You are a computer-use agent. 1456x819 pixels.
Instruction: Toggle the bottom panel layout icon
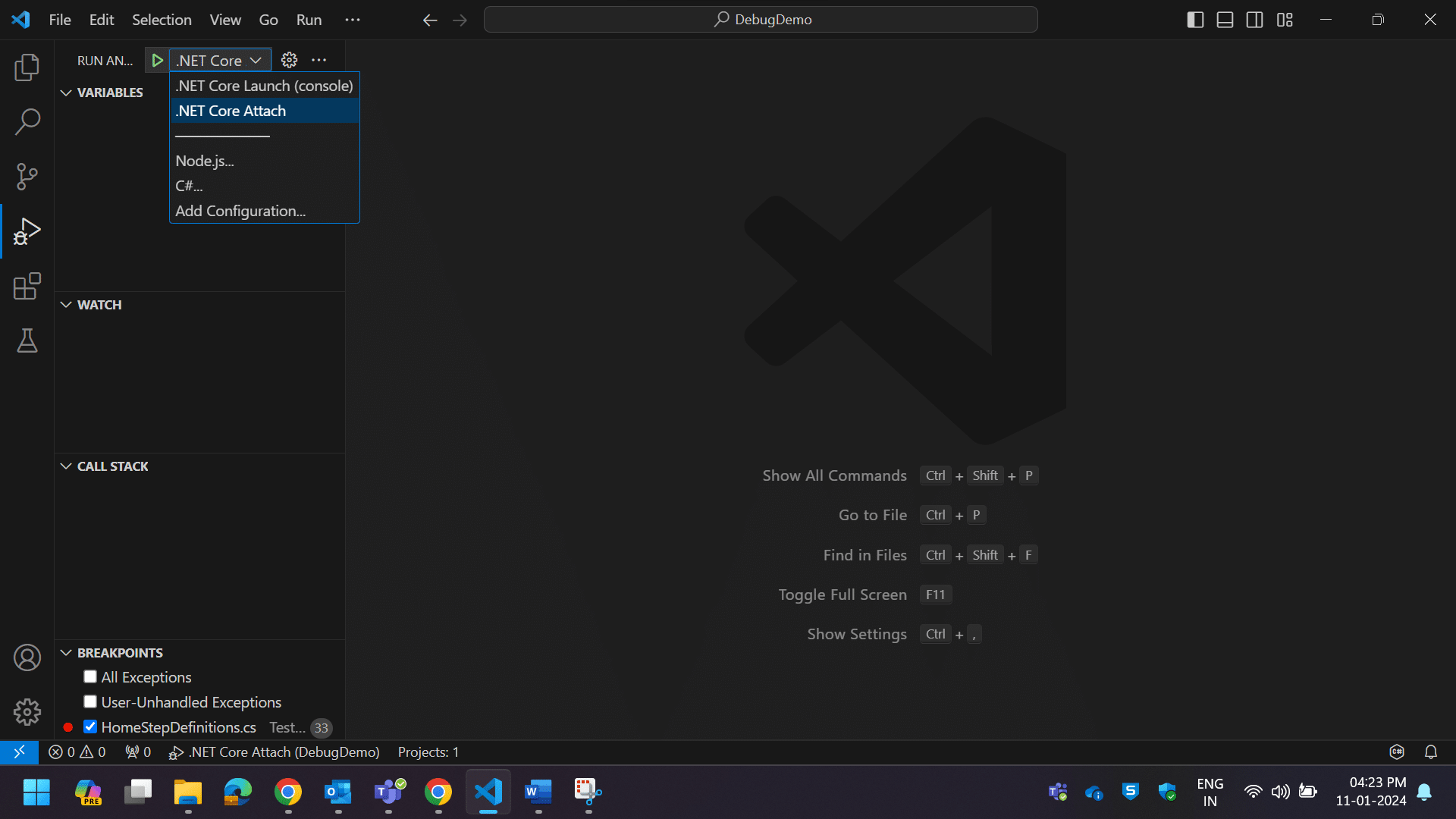pos(1225,20)
